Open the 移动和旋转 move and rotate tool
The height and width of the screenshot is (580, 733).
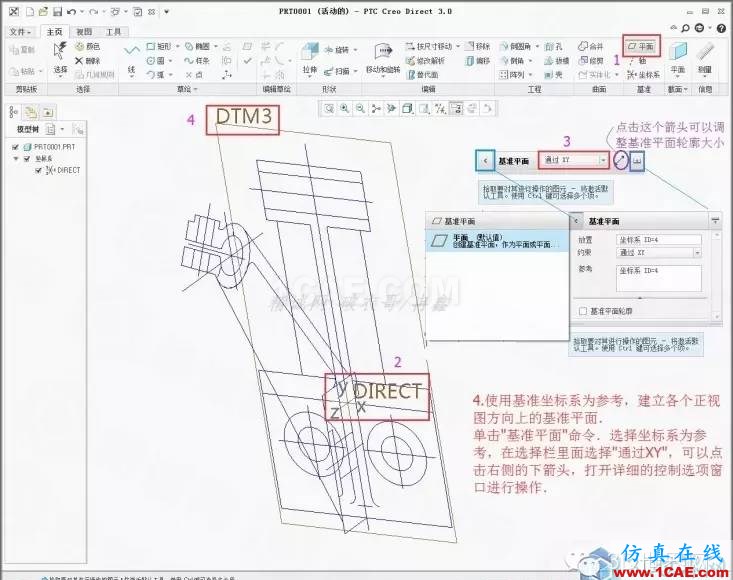(x=383, y=58)
